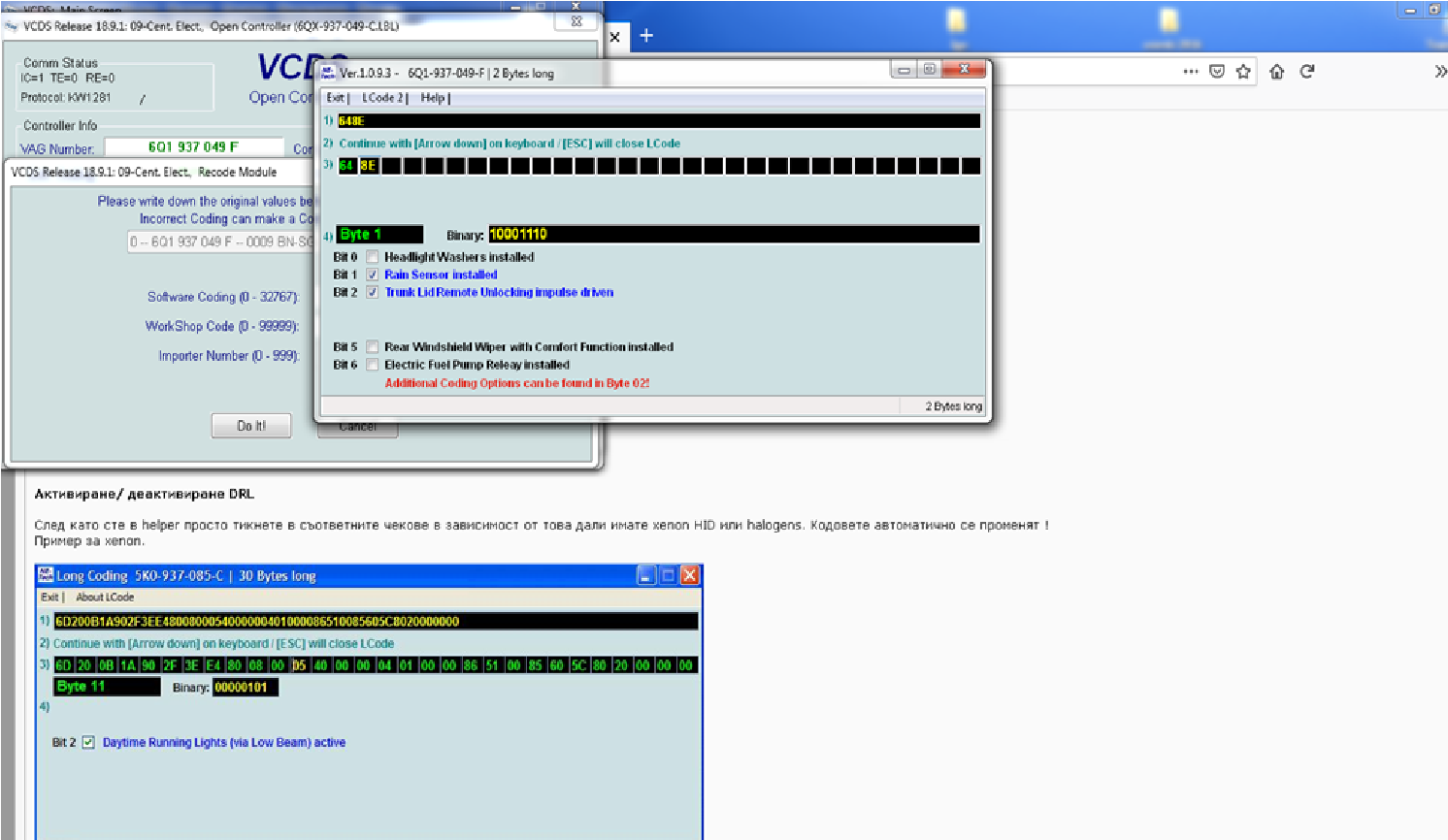This screenshot has width=1448, height=840.
Task: Check Electric Fuel Pump Relay installed
Action: [x=372, y=365]
